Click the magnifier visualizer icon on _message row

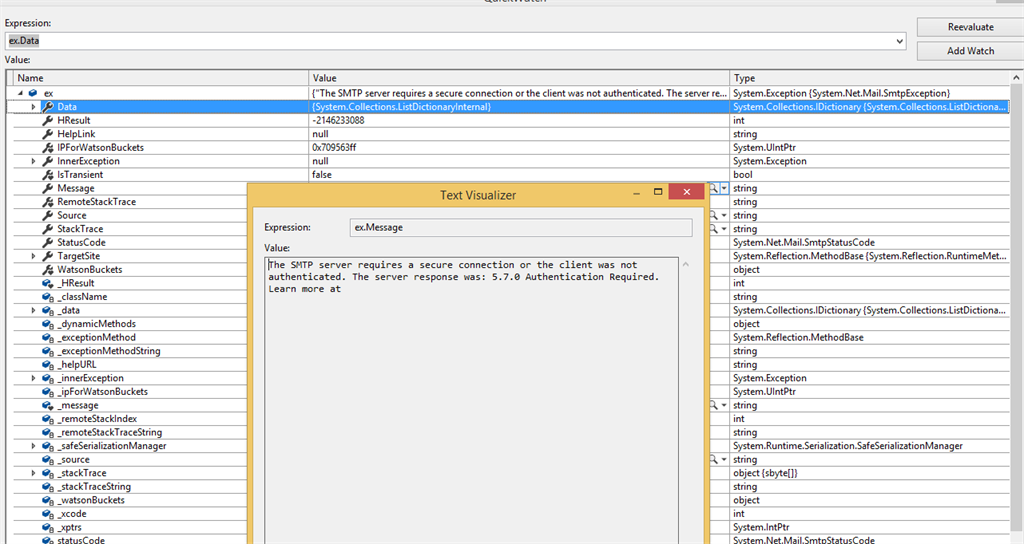tap(714, 405)
